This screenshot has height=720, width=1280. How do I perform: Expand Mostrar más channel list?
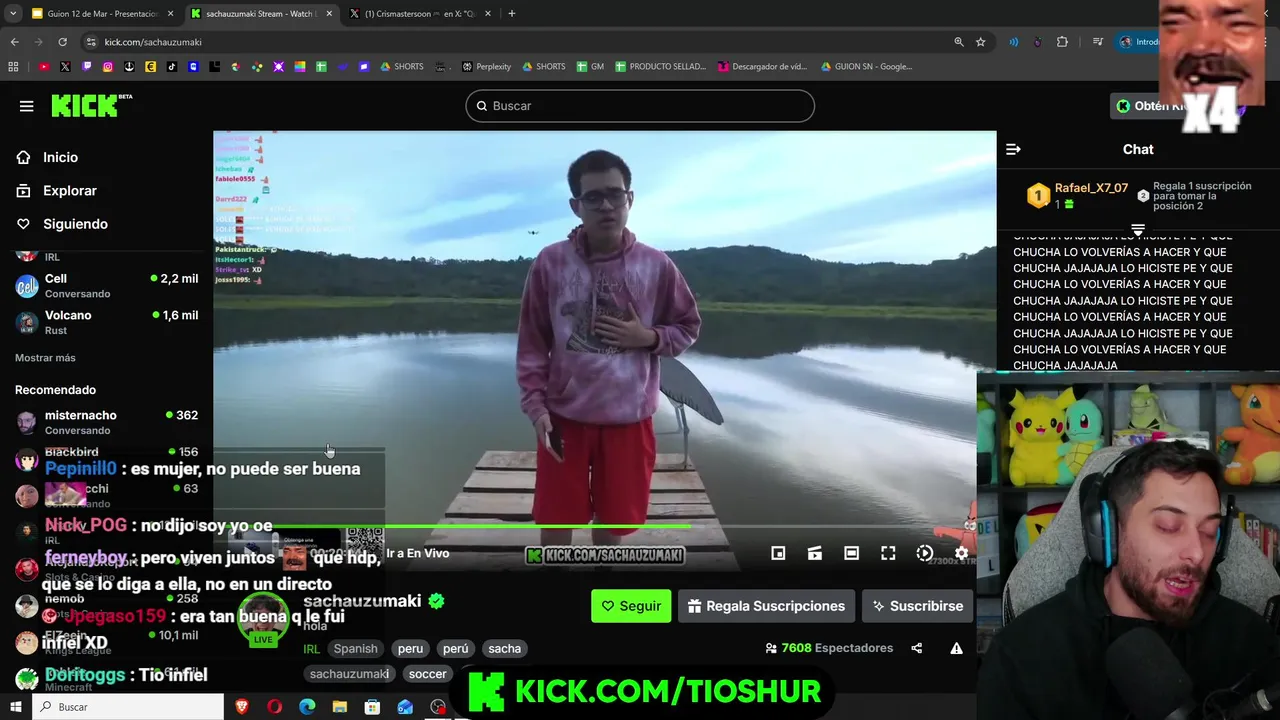pyautogui.click(x=45, y=358)
